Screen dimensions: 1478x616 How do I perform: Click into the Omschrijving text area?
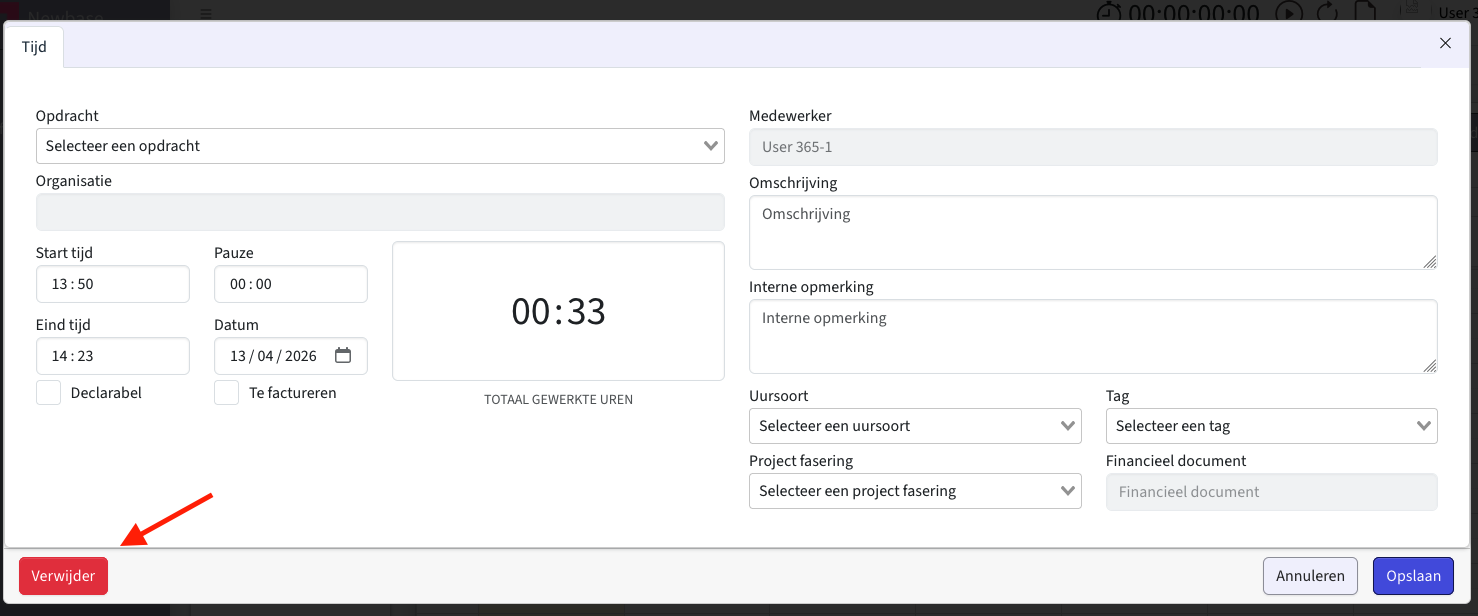[1092, 232]
